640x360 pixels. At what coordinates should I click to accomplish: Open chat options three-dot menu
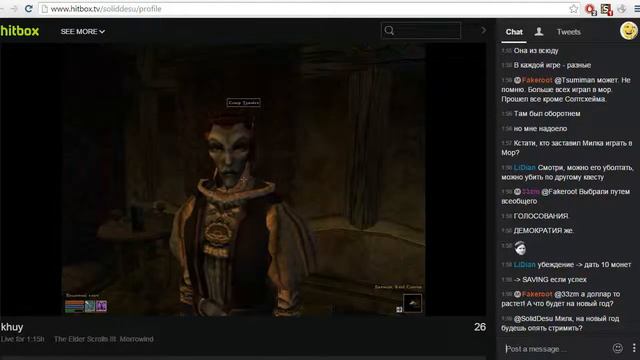(634, 348)
